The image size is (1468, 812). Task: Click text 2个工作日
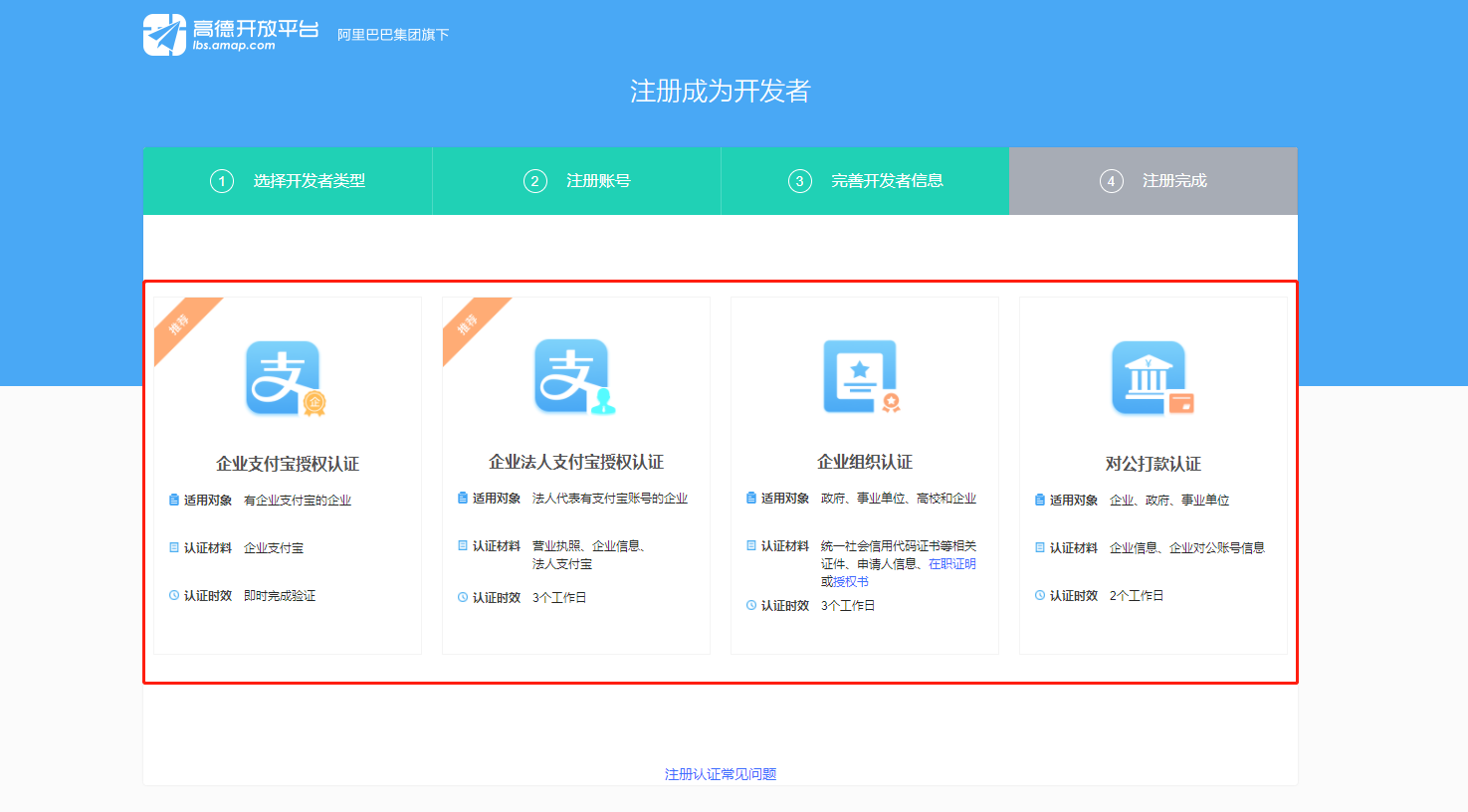pos(1137,596)
